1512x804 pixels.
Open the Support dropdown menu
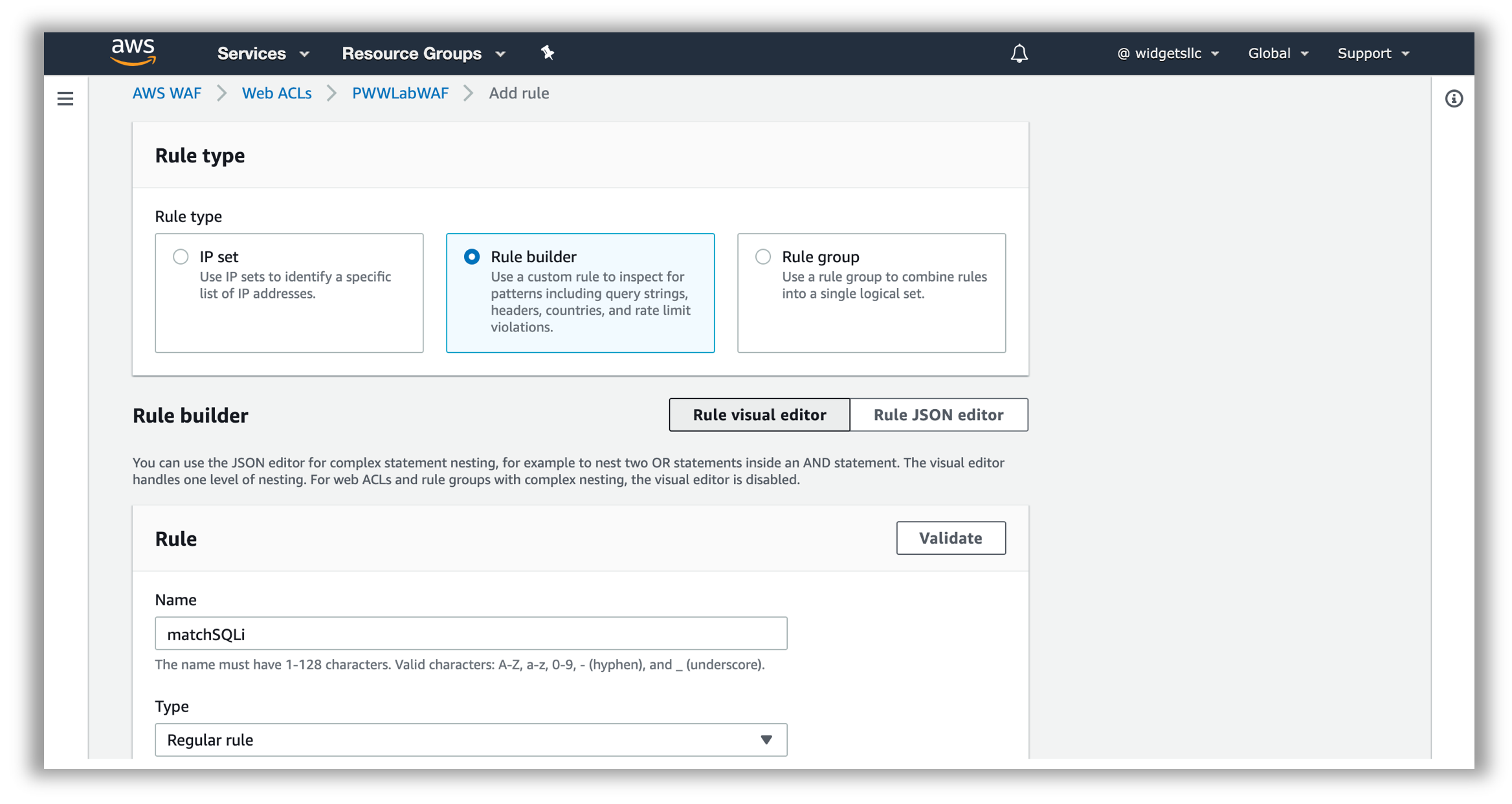click(x=1373, y=54)
